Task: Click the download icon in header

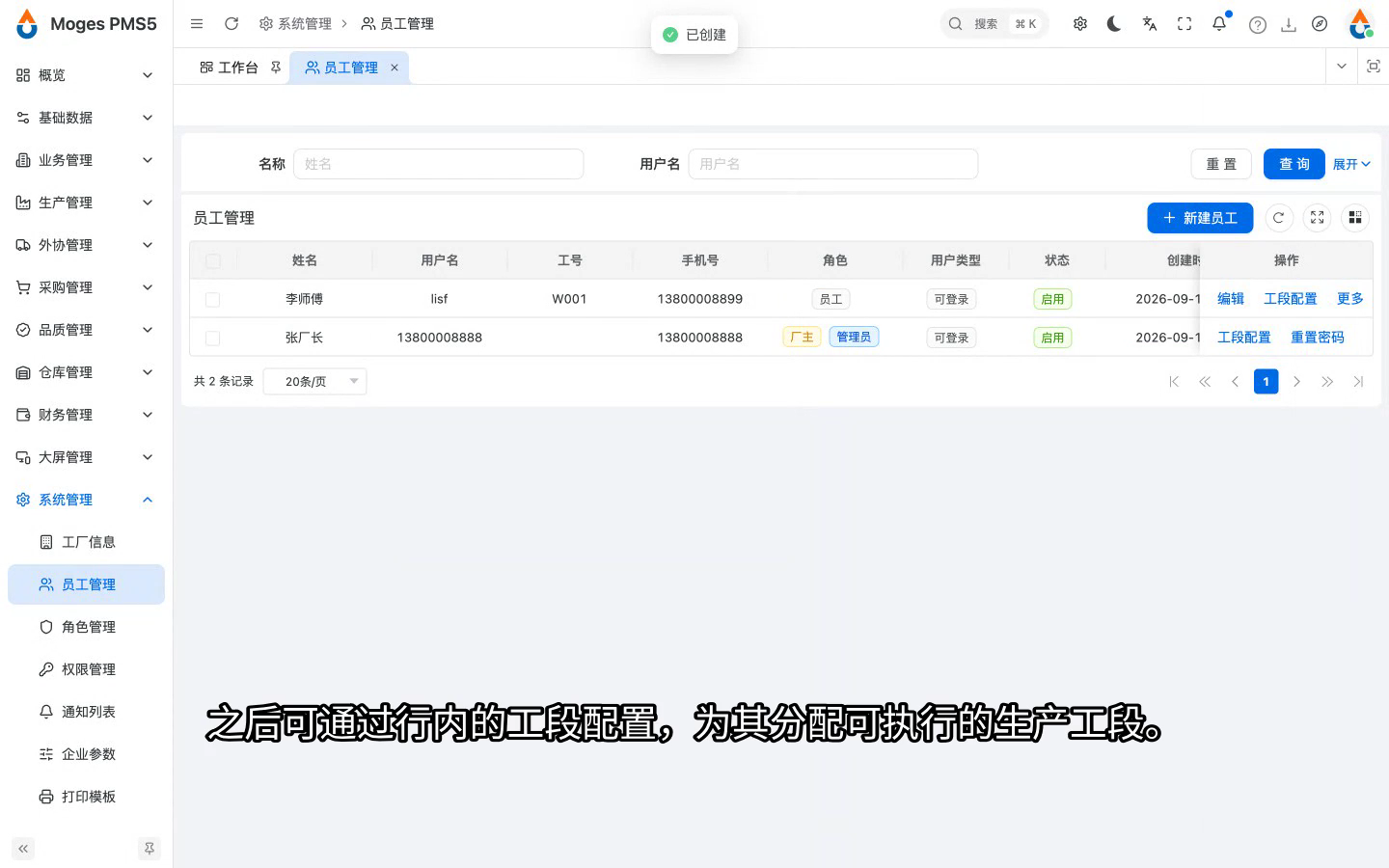Action: pyautogui.click(x=1289, y=25)
